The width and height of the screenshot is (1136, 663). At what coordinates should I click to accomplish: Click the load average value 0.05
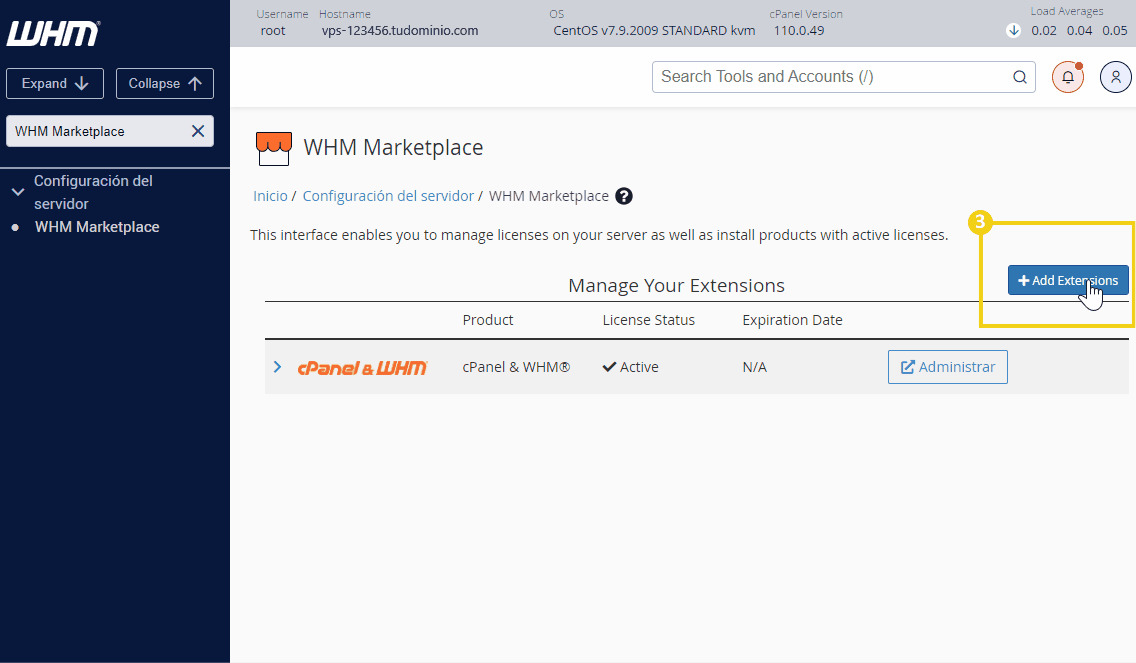pos(1115,30)
